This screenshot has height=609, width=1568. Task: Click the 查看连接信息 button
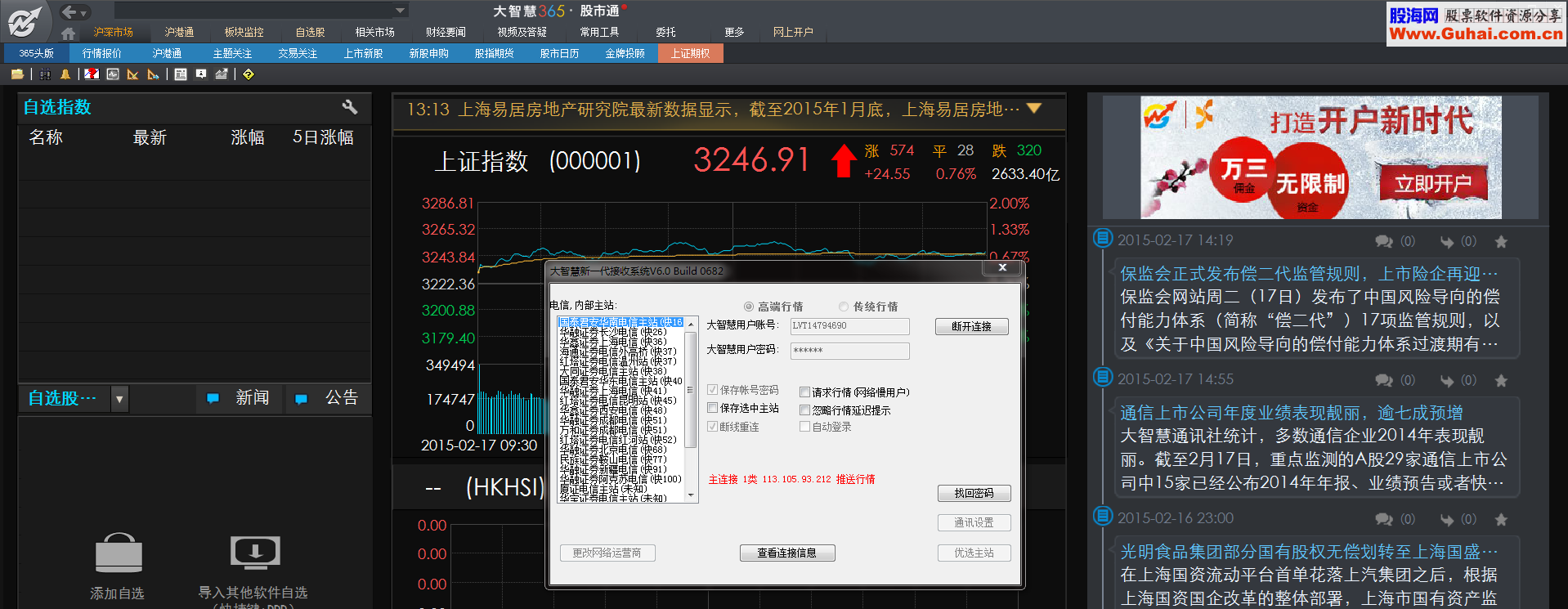786,553
